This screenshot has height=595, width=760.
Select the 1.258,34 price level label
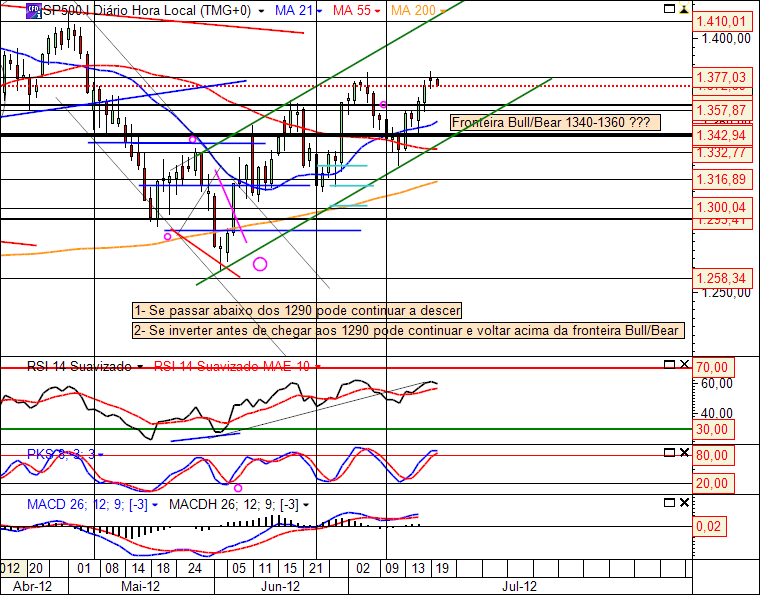[720, 278]
